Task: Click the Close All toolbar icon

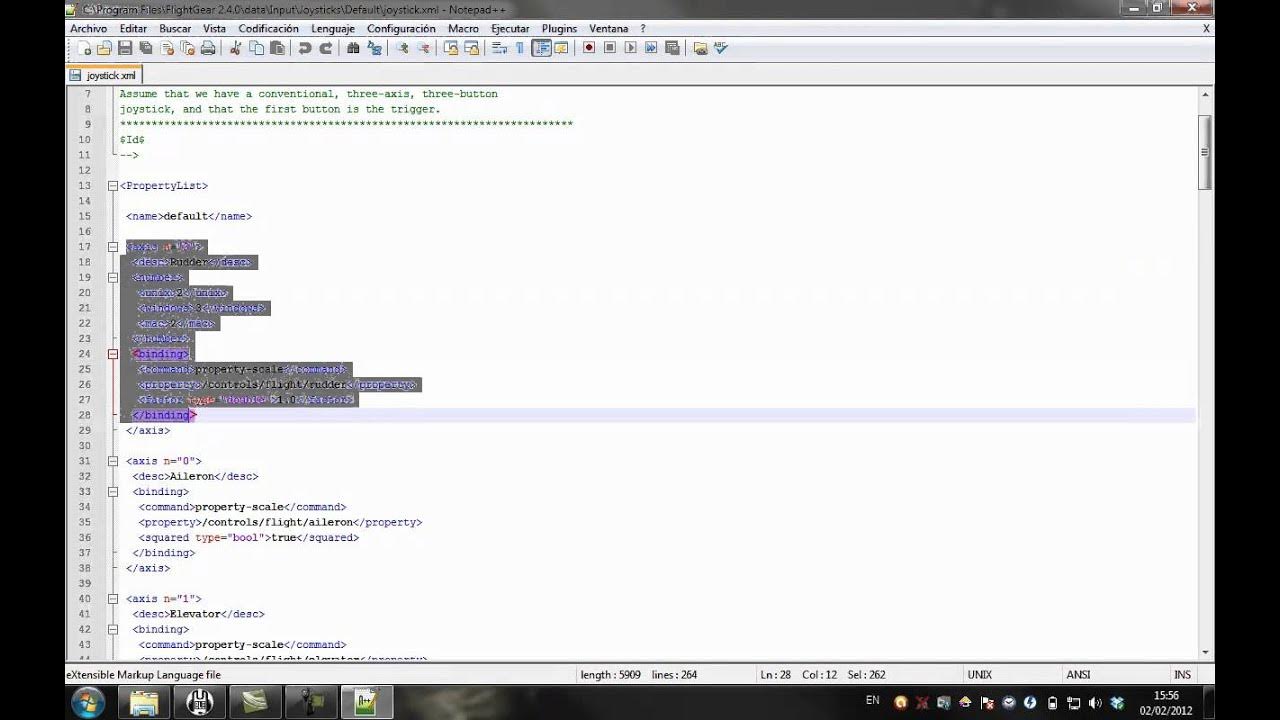Action: tap(187, 48)
